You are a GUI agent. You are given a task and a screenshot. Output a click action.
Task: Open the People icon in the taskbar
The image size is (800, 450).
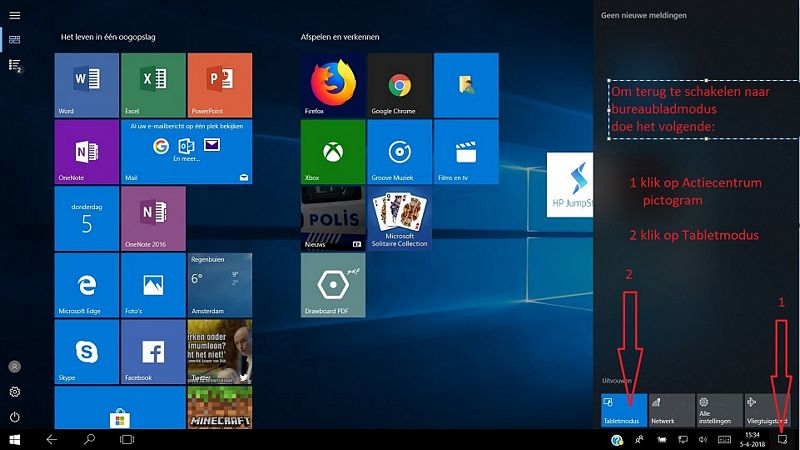click(x=639, y=440)
